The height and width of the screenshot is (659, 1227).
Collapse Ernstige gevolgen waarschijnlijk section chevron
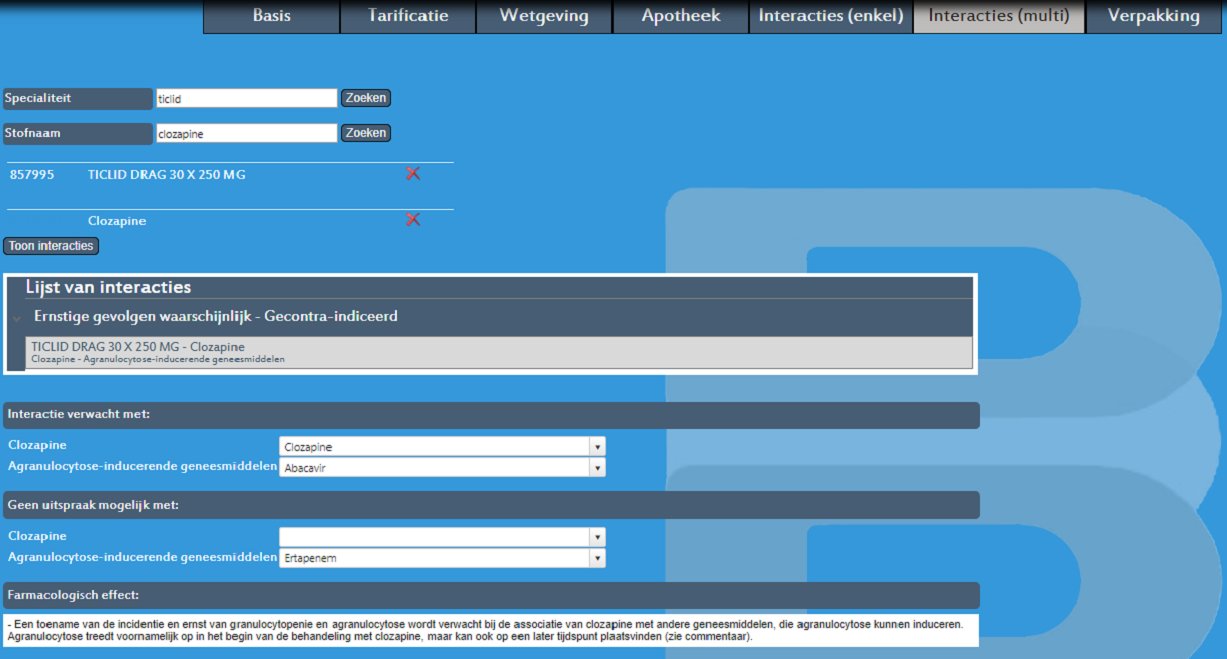(17, 318)
